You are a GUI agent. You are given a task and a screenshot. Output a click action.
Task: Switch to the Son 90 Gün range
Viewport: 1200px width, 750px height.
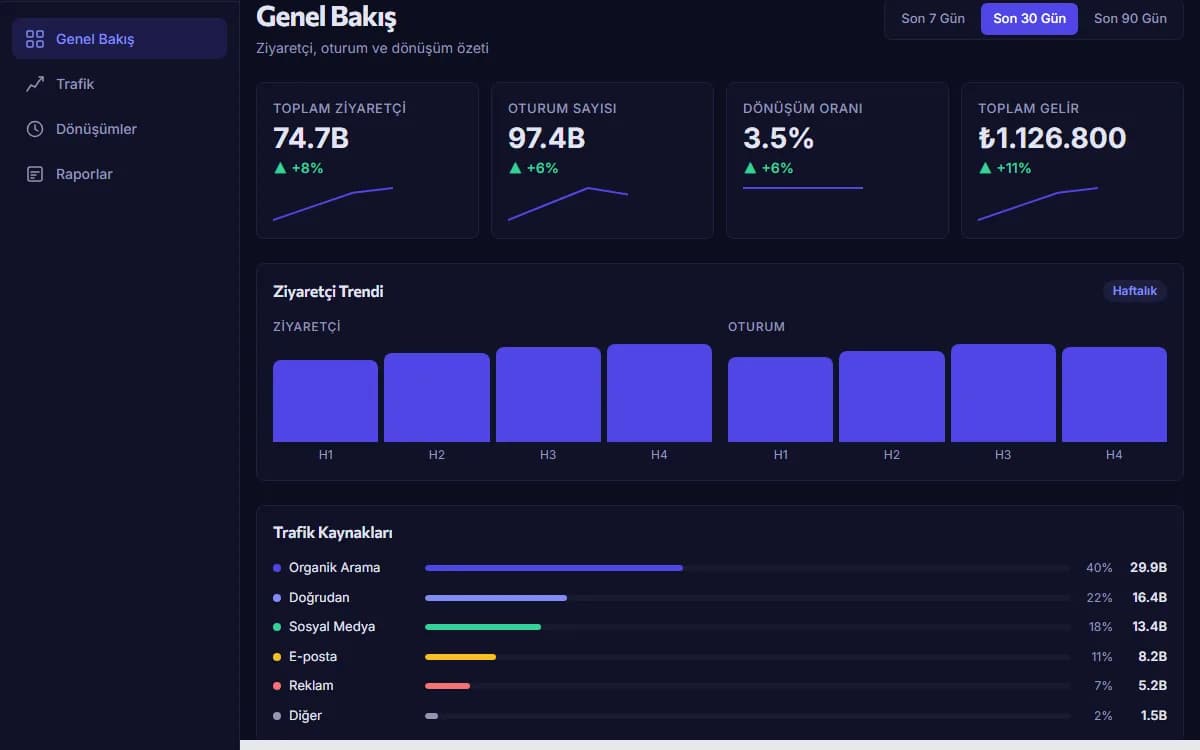point(1130,18)
